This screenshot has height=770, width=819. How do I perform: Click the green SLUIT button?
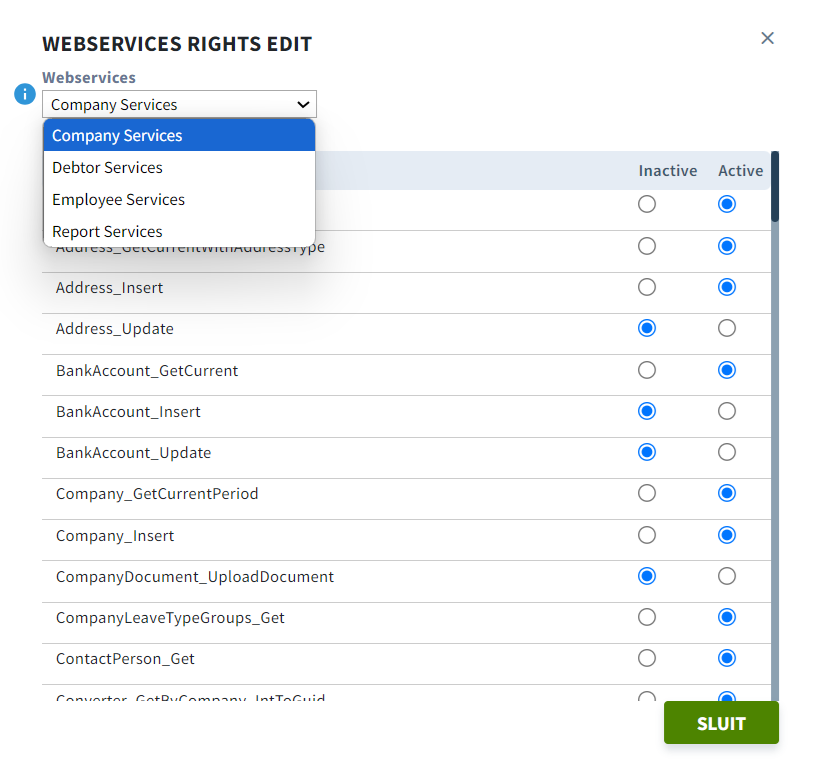721,723
